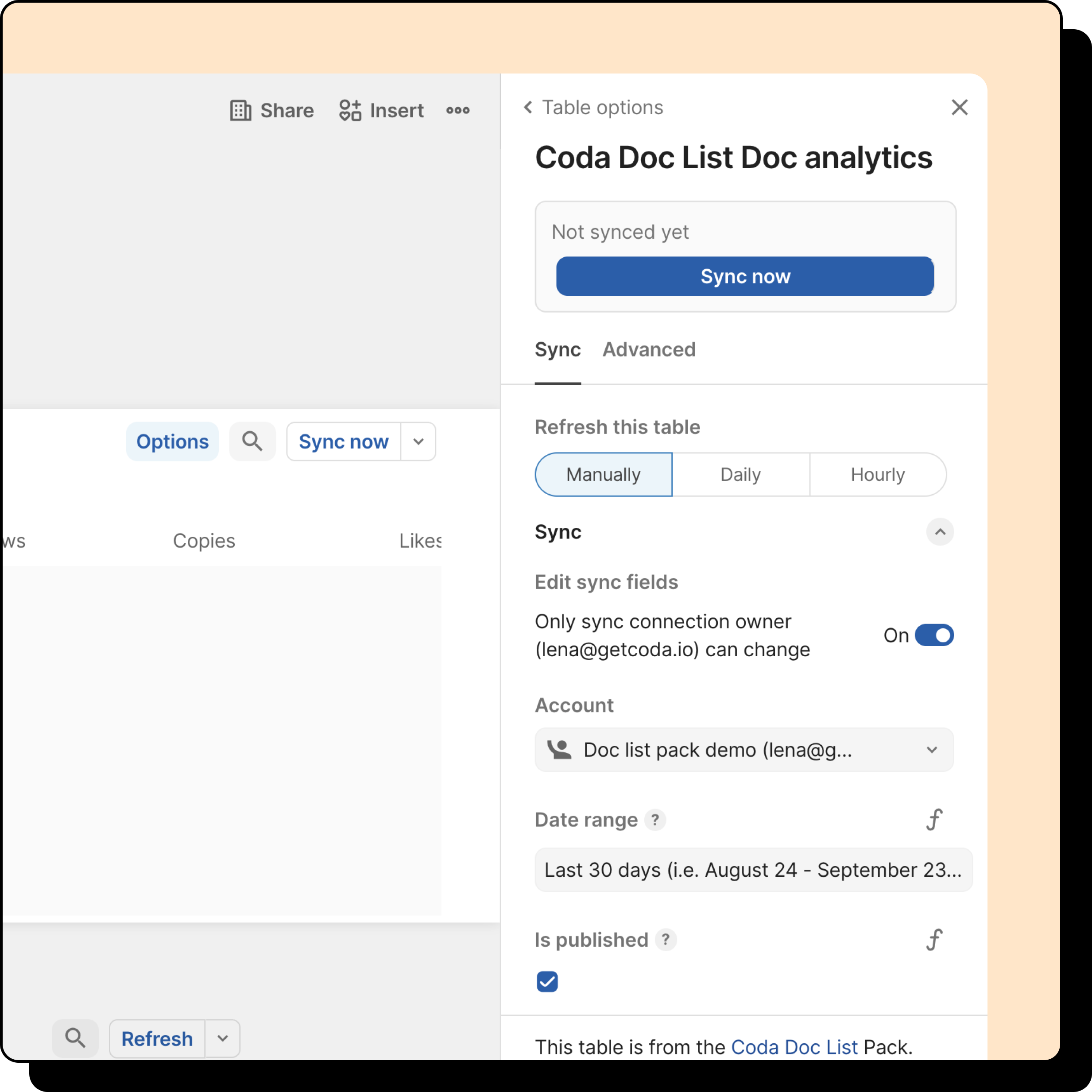Select the Daily refresh option
This screenshot has width=1092, height=1092.
[740, 474]
